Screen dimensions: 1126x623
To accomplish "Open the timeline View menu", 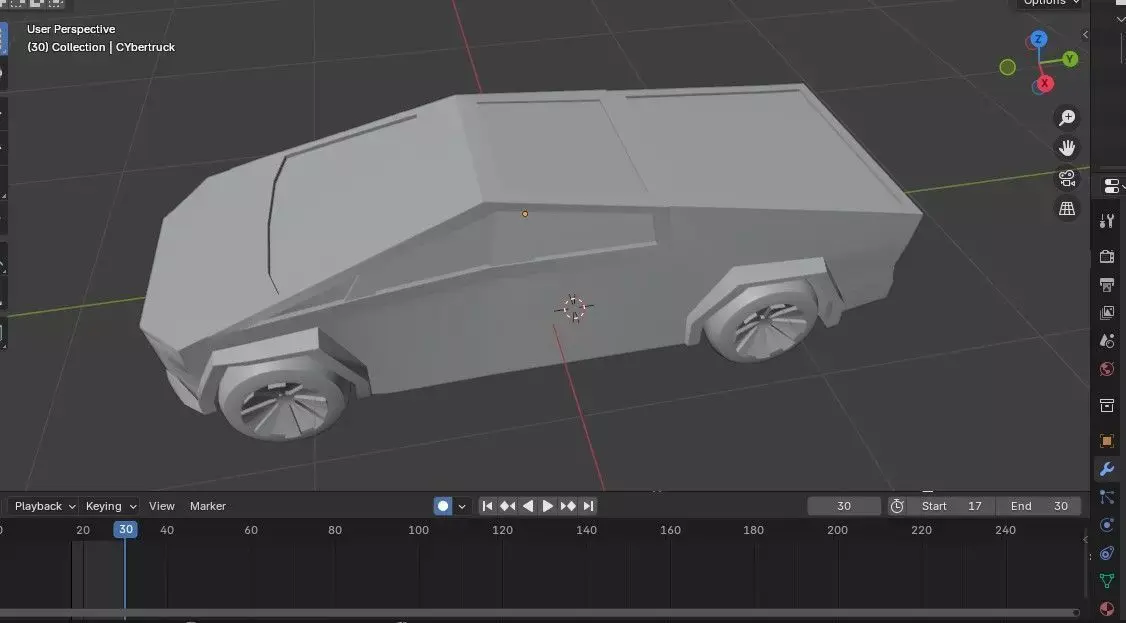I will tap(162, 506).
